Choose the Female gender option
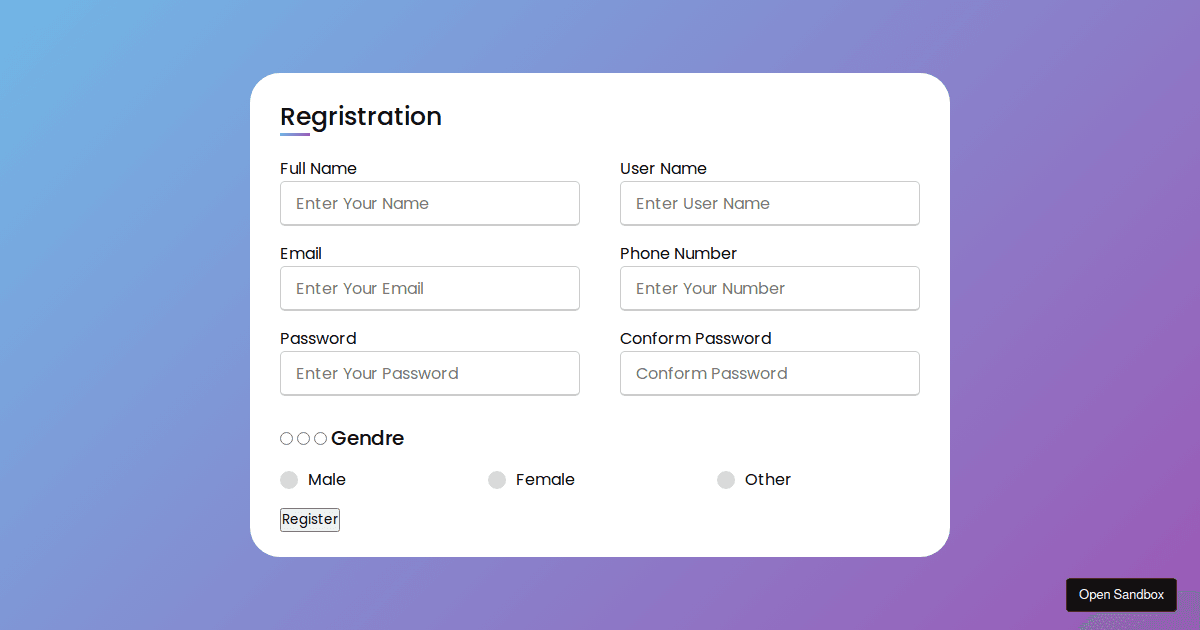This screenshot has width=1200, height=630. click(x=497, y=480)
